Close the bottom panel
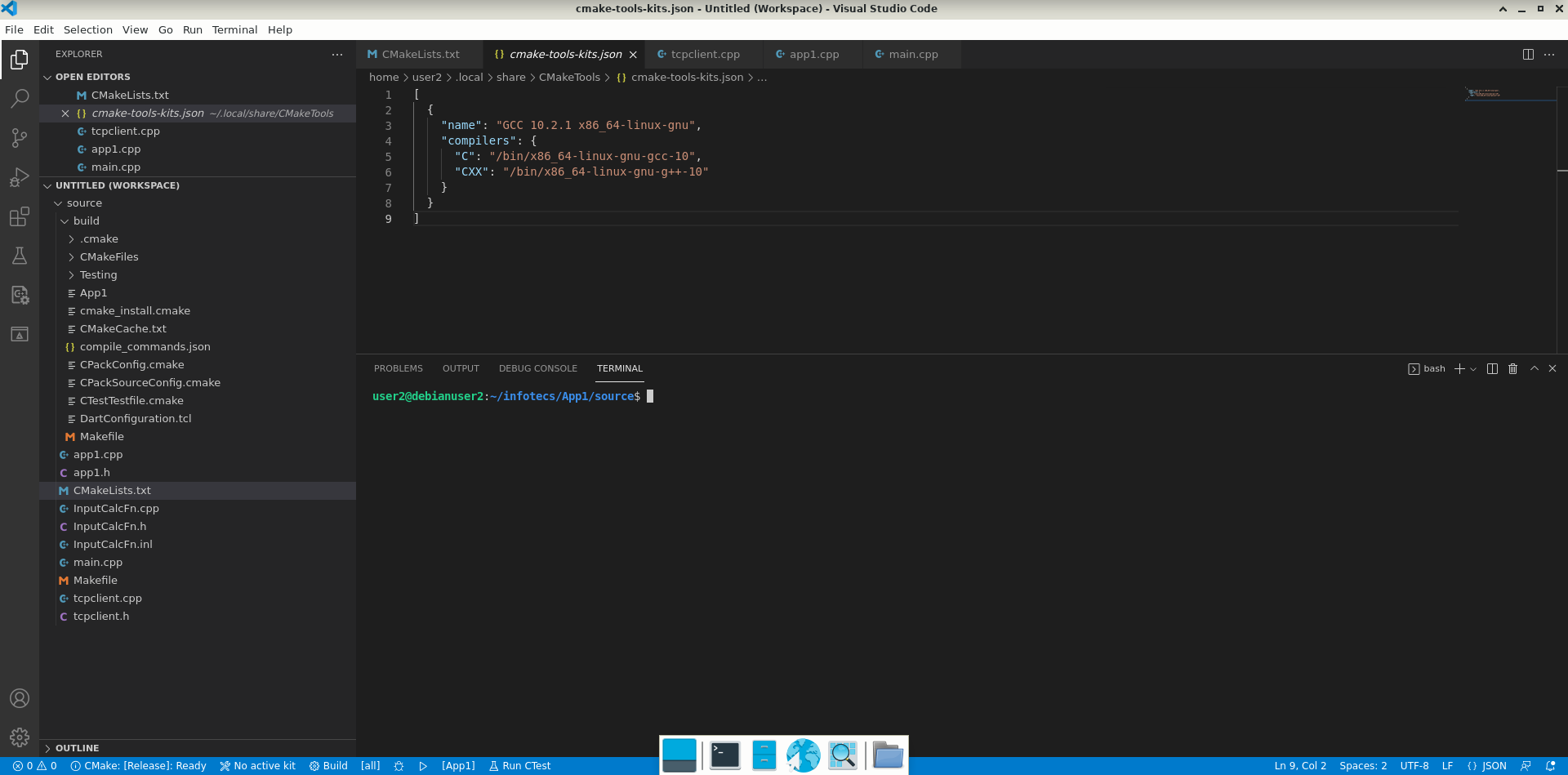1568x775 pixels. [x=1552, y=368]
